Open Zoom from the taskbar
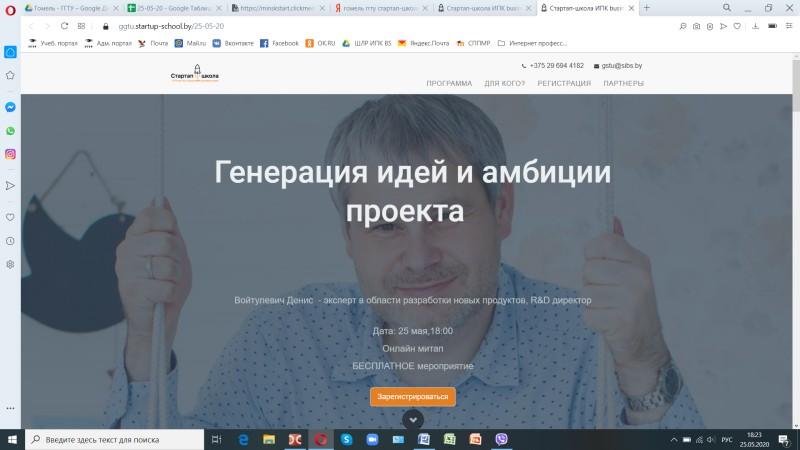Image resolution: width=800 pixels, height=450 pixels. coord(372,439)
